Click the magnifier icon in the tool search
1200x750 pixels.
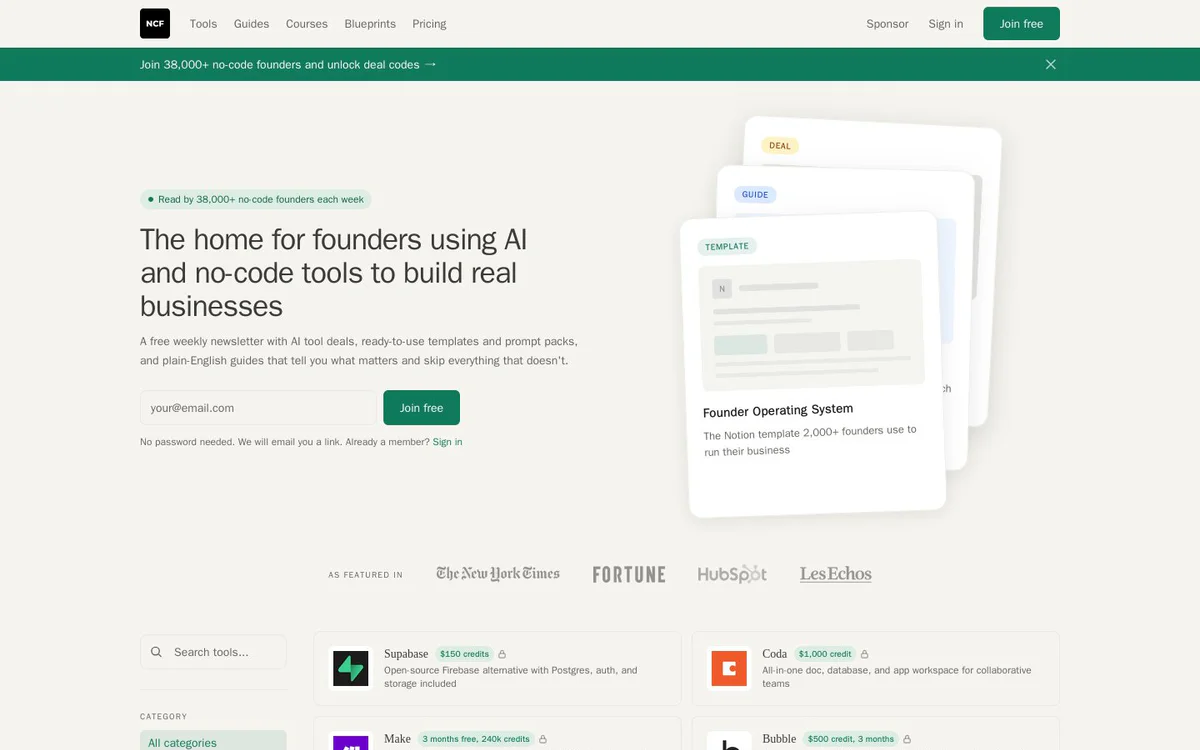click(156, 652)
